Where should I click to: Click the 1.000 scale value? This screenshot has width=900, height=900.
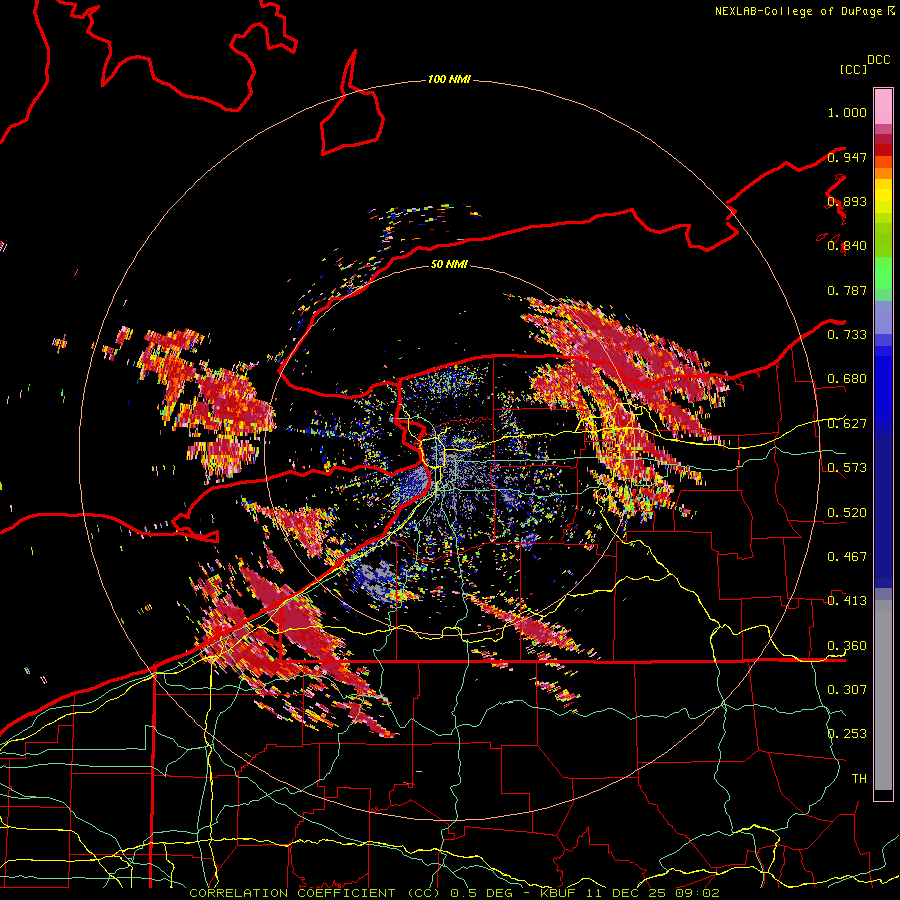847,112
